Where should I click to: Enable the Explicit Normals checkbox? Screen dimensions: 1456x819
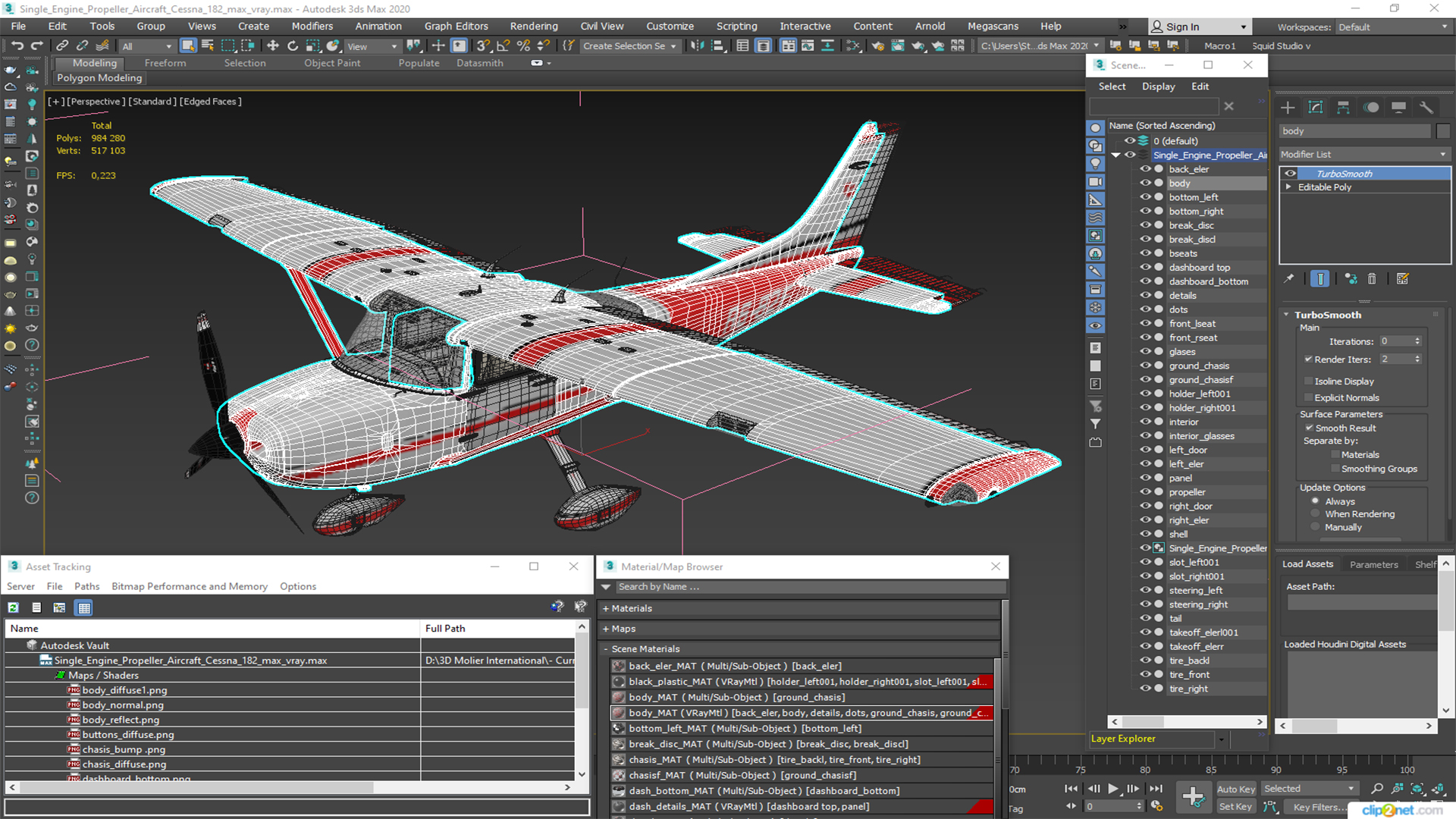pos(1308,398)
